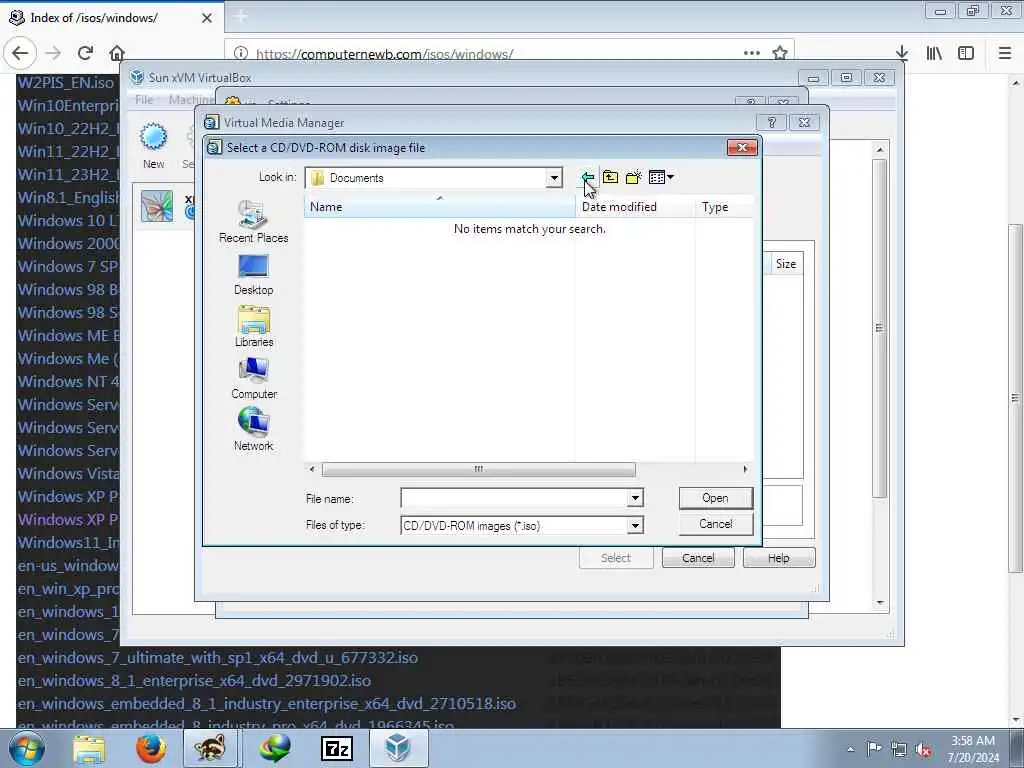Click the VirtualBox cube taskbar icon
This screenshot has height=768, width=1024.
[x=398, y=748]
